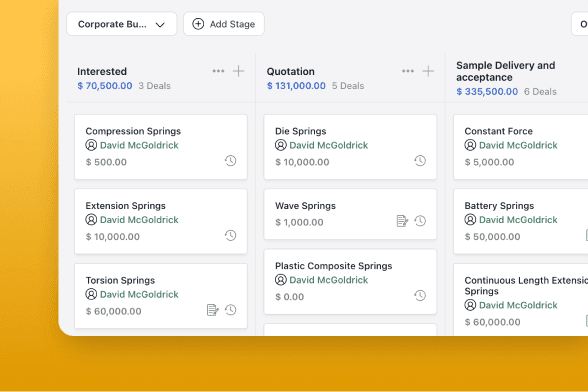
Task: Click contact avatar on Continuous Length Extension Springs
Action: point(470,305)
